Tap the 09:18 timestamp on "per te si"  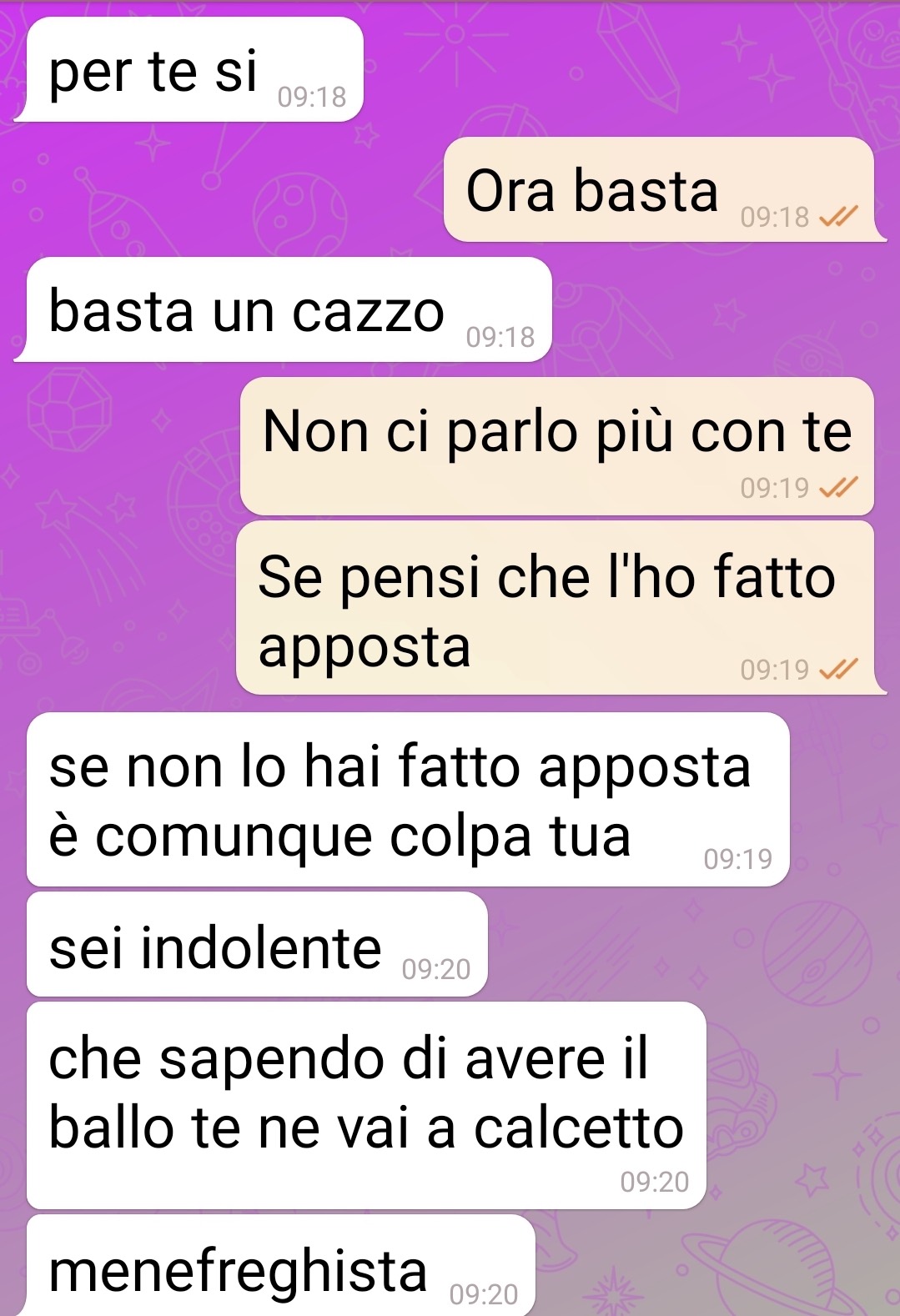click(x=312, y=98)
